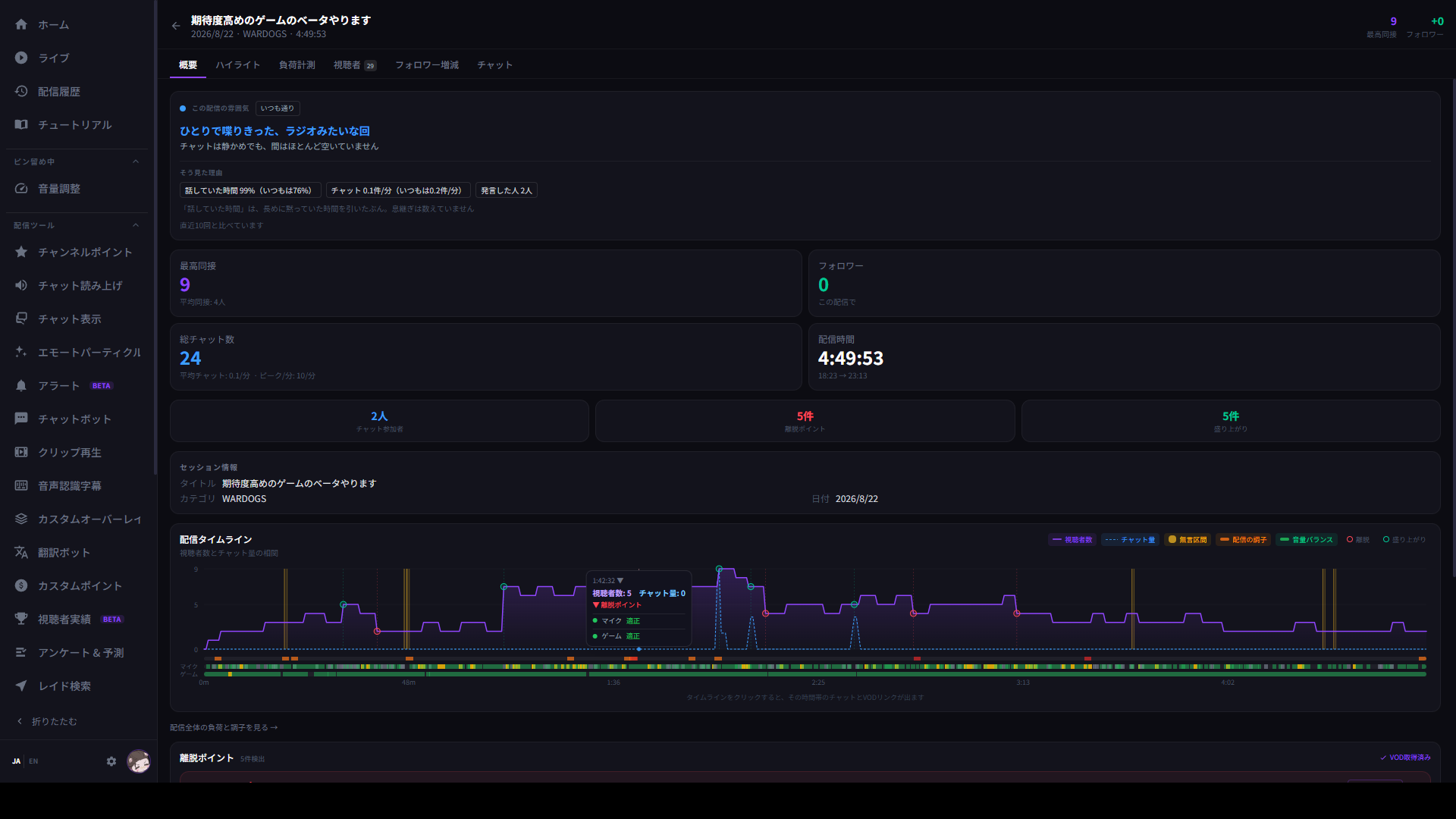The width and height of the screenshot is (1456, 819).
Task: Open the アラート bell icon
Action: click(x=21, y=385)
